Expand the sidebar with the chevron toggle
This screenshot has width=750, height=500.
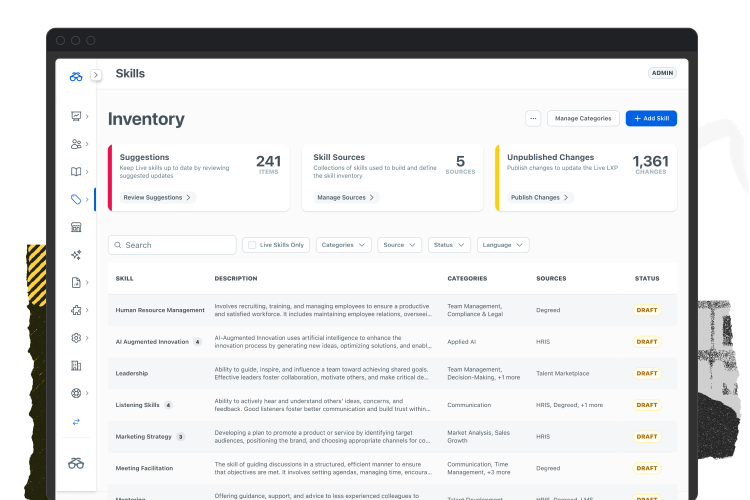point(96,75)
